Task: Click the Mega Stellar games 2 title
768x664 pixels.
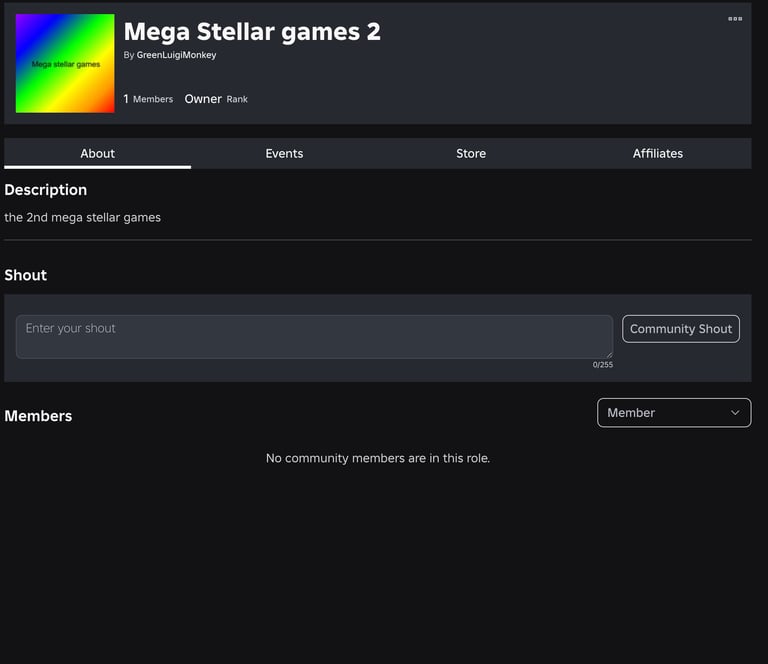Action: pos(252,32)
